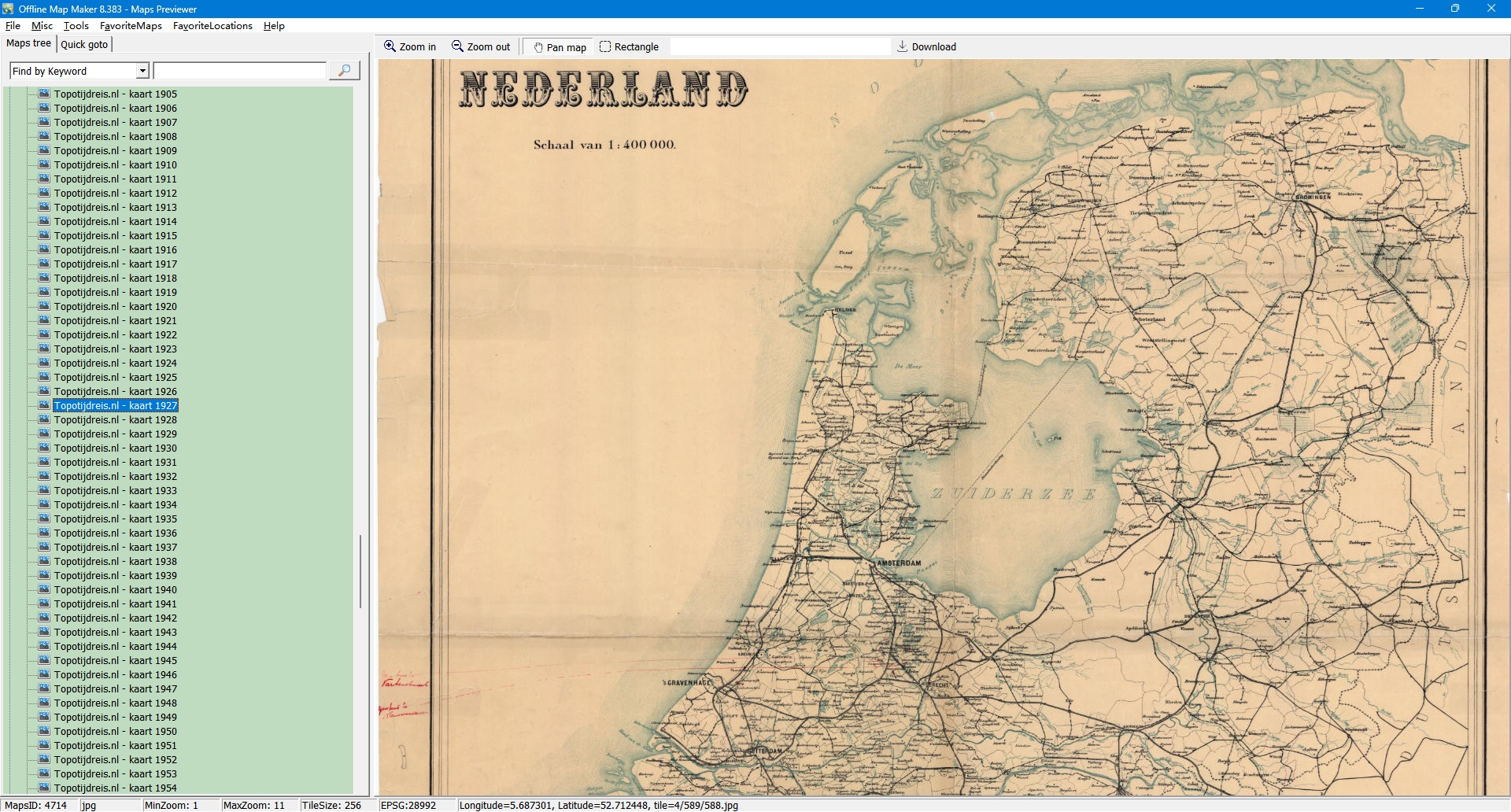Click the map icon beside kaart 1910
1511x812 pixels.
[44, 164]
